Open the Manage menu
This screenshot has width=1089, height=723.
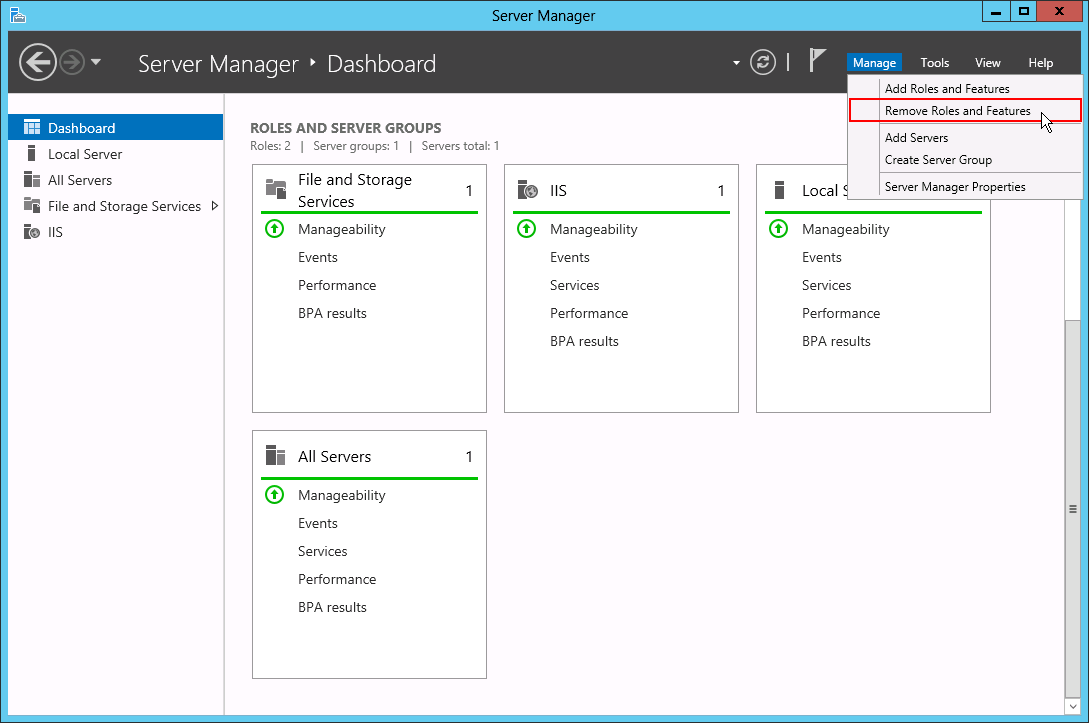point(874,63)
